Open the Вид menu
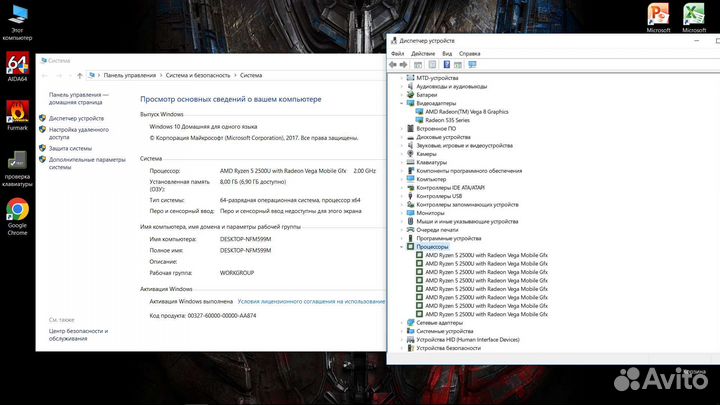 pyautogui.click(x=447, y=54)
